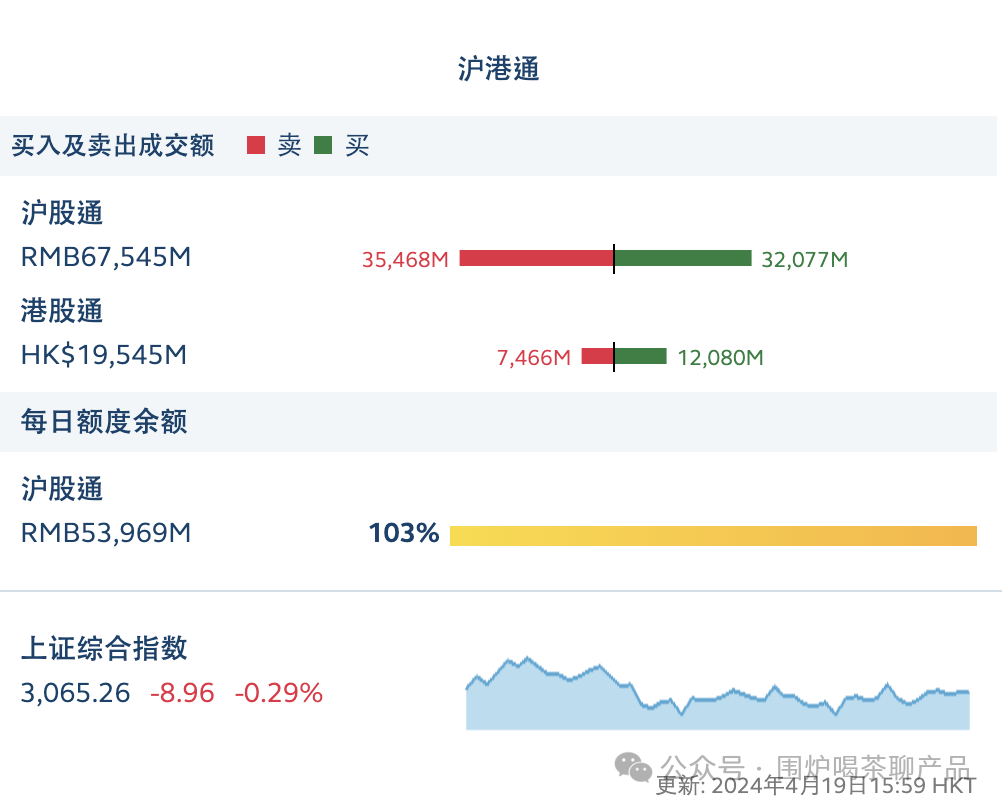
Task: Select the 沪股通 label under daily quota
Action: 62,489
